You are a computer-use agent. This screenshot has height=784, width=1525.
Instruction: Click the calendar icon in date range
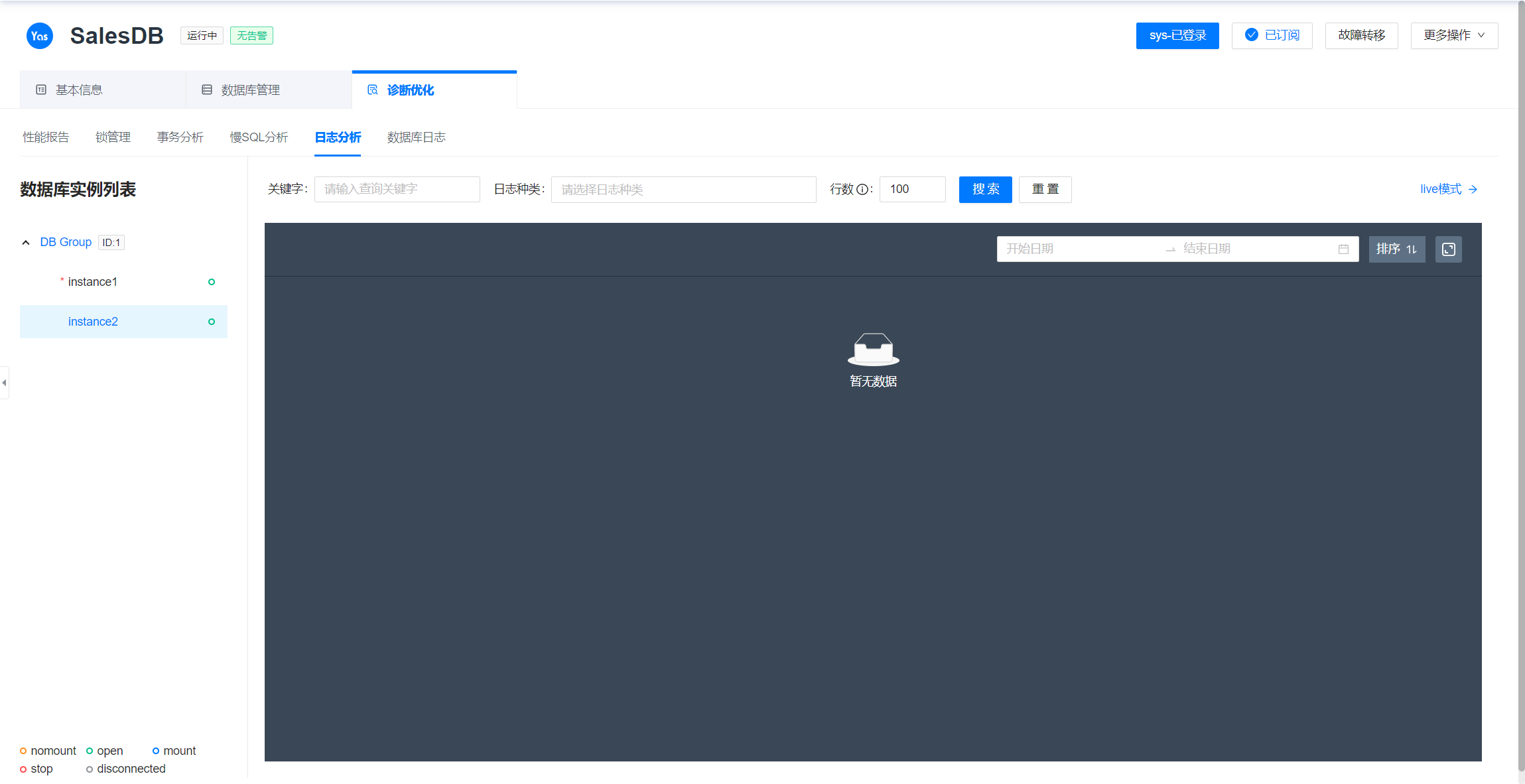tap(1343, 249)
